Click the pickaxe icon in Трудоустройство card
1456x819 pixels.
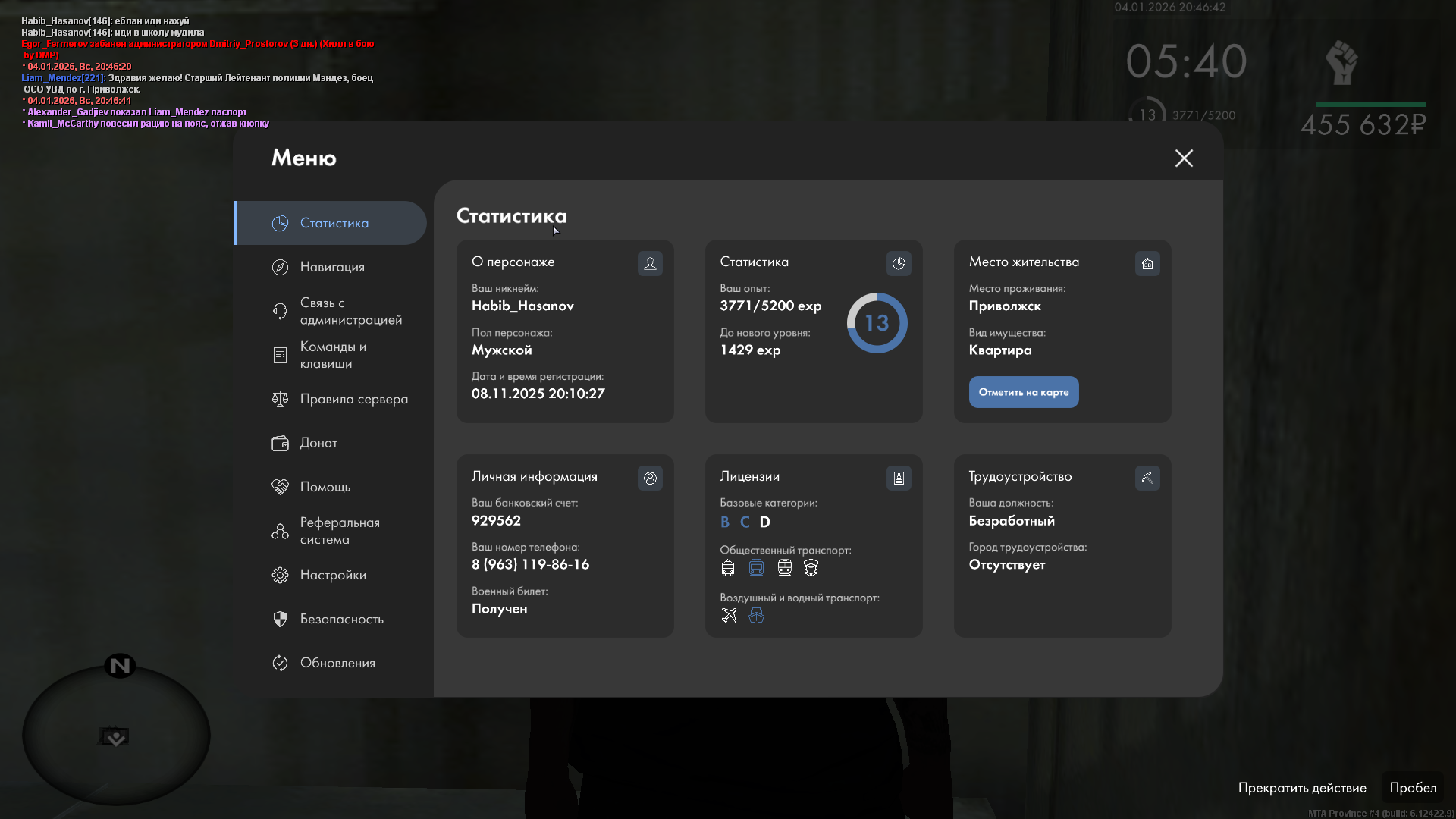point(1147,478)
